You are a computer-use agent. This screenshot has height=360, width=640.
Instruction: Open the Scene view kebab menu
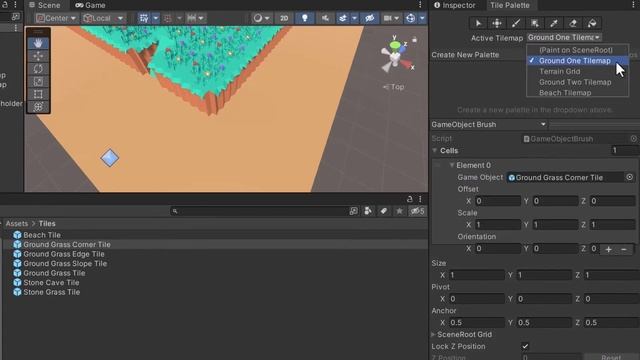pyautogui.click(x=420, y=4)
